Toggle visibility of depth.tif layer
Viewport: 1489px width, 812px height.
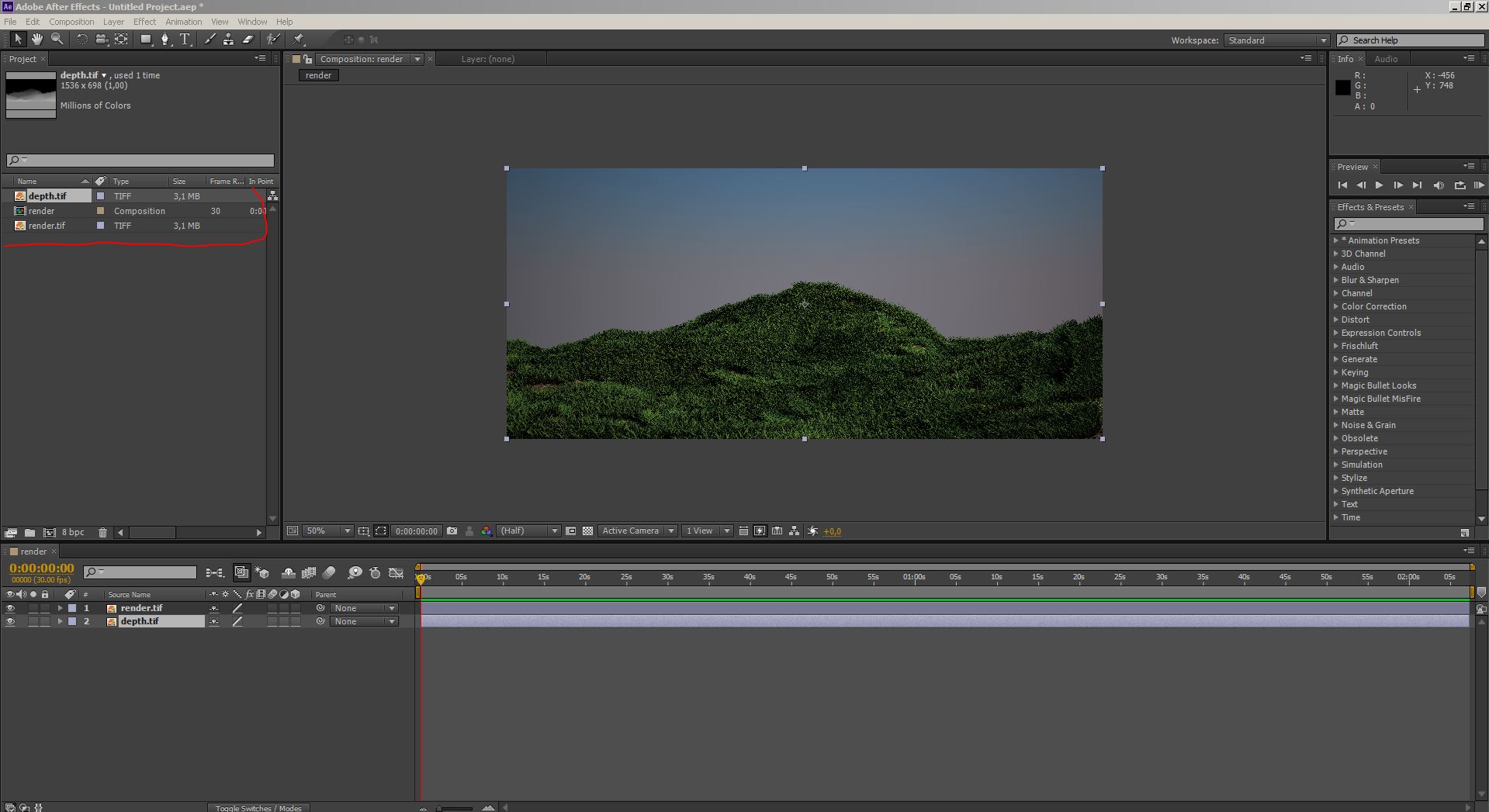pos(10,622)
